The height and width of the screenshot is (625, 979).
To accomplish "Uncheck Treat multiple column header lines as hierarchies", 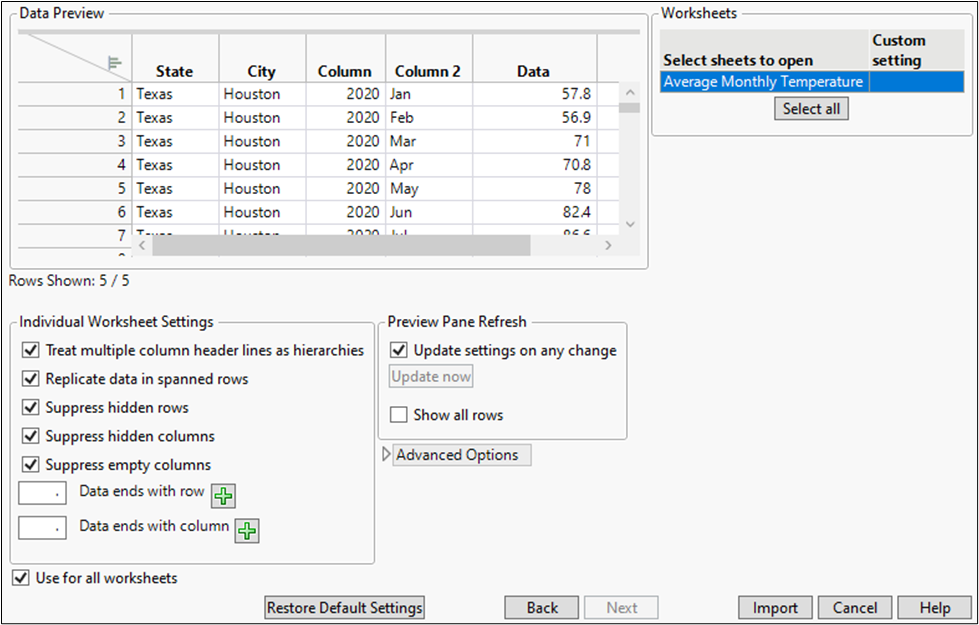I will coord(29,351).
